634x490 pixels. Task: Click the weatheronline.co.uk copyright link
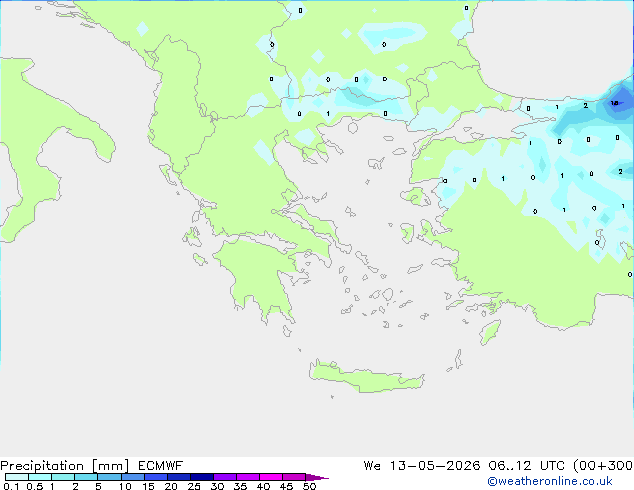coord(550,481)
